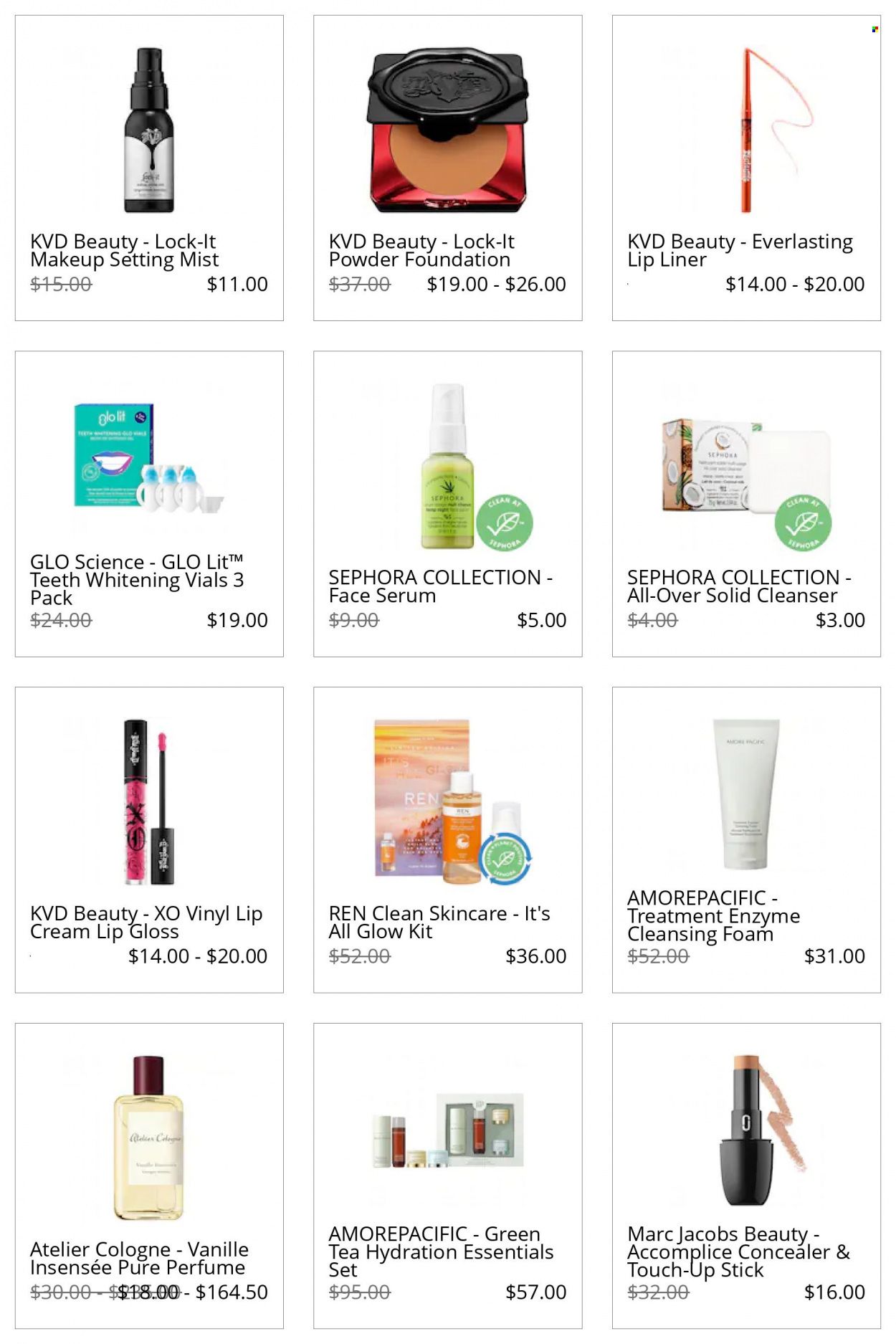Click the small colored icon in top corner
Viewport: 896px width, 1344px height.
[x=874, y=29]
